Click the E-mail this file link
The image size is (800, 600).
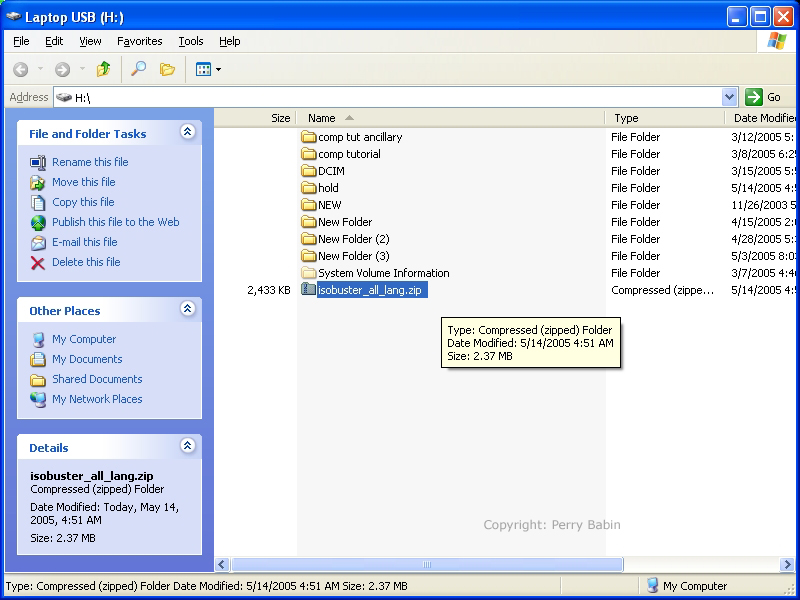pos(84,242)
